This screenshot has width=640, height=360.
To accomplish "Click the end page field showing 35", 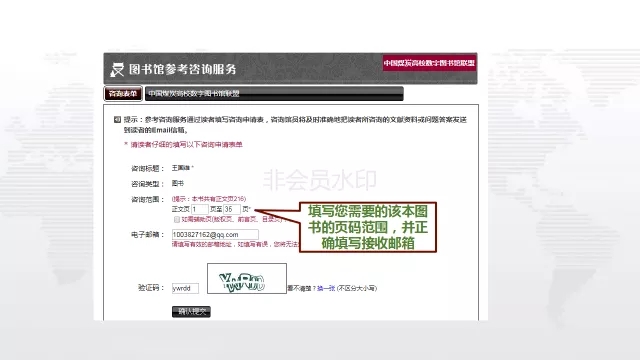I will pos(231,209).
